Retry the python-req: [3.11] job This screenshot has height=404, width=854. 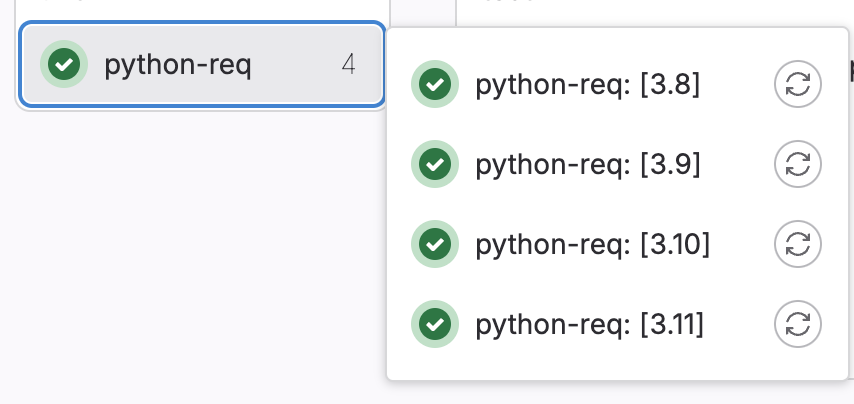click(x=798, y=324)
